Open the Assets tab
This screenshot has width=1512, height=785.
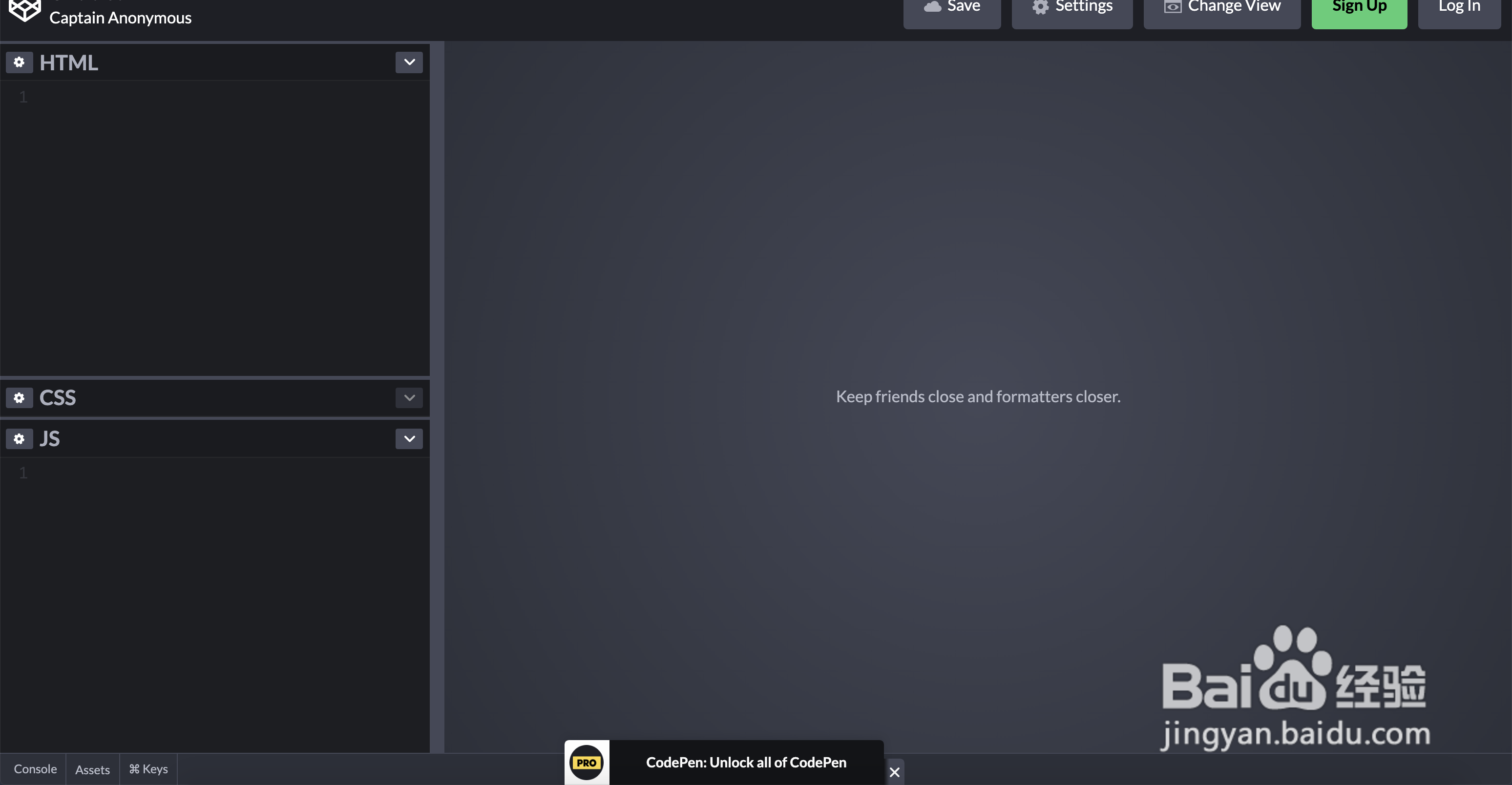[x=93, y=769]
